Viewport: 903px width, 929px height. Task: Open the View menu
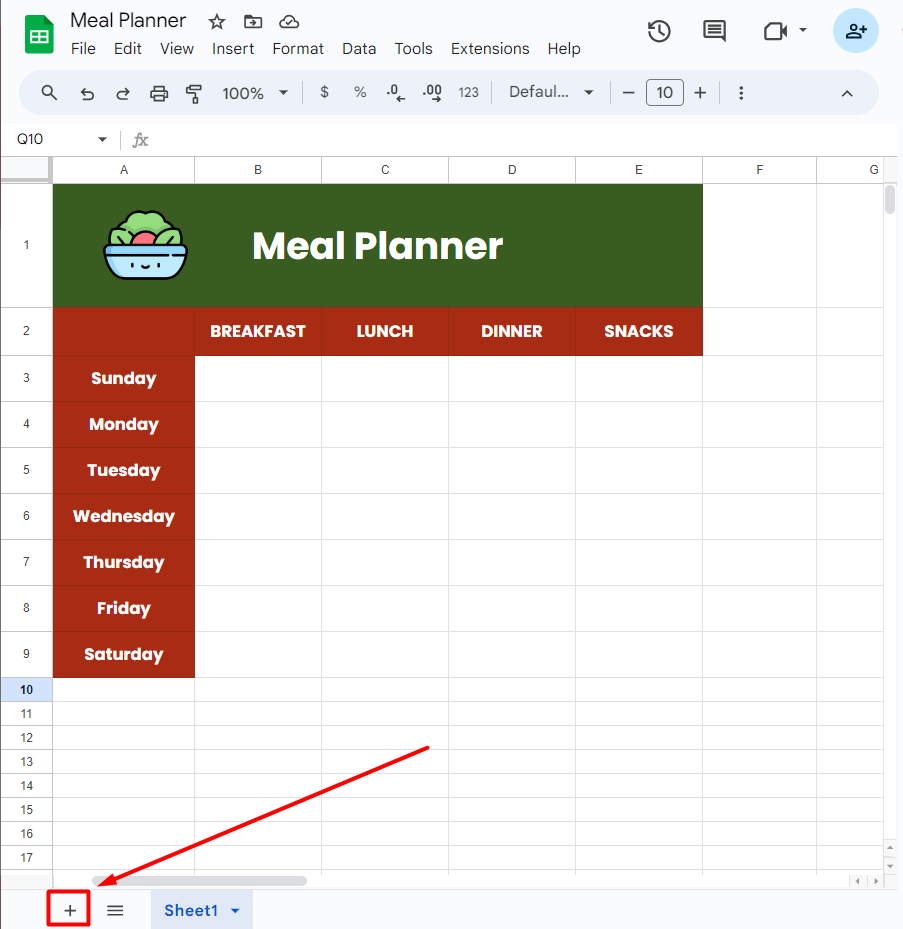[x=177, y=49]
